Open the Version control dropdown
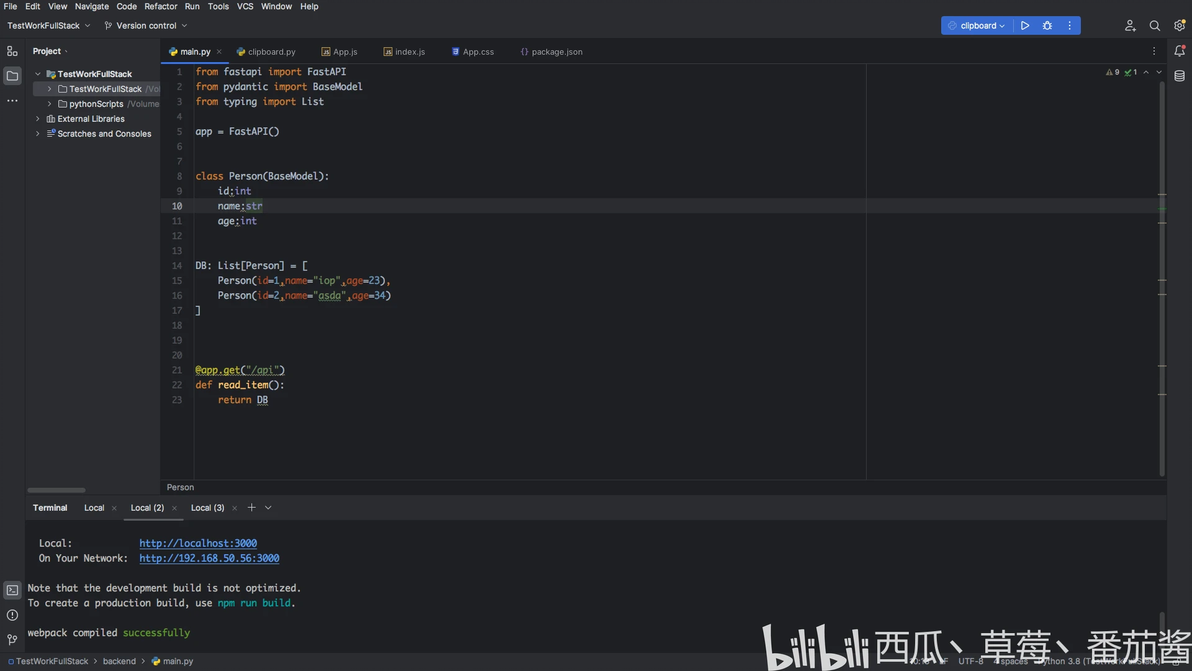The image size is (1192, 671). (146, 26)
